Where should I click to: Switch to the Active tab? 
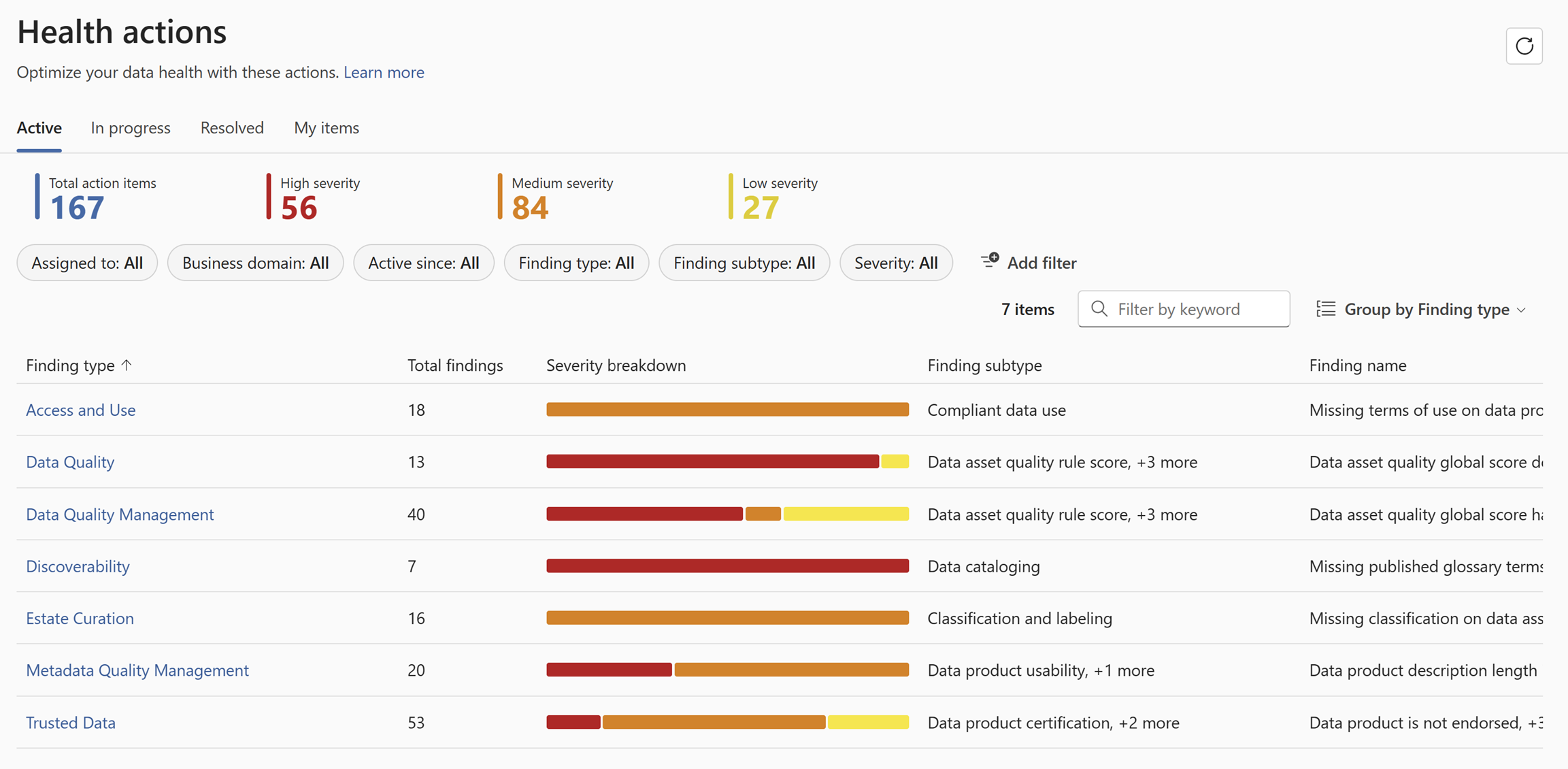pyautogui.click(x=39, y=128)
